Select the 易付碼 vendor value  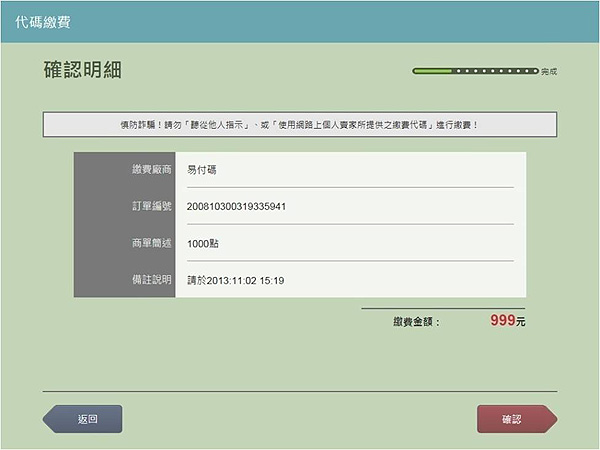(202, 170)
